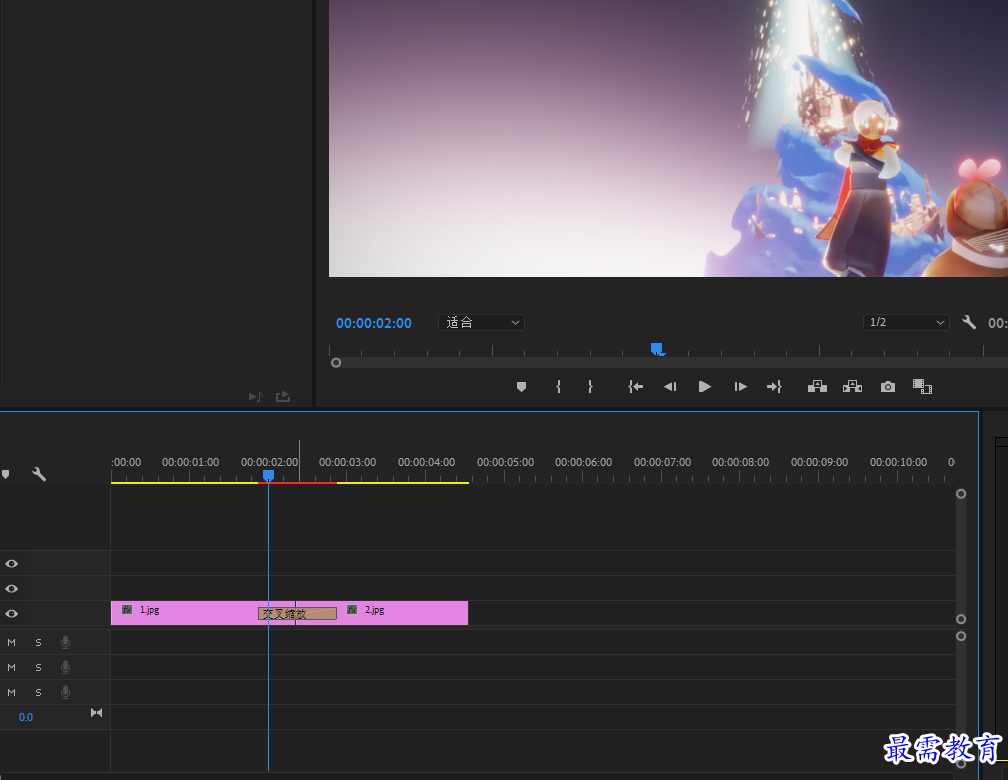This screenshot has width=1008, height=780.
Task: Click the Program monitor zoom scroll handle
Action: 336,363
